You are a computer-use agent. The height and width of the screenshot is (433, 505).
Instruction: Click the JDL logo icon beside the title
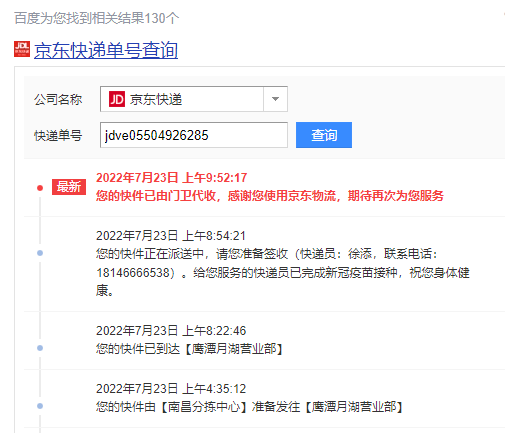coord(22,49)
